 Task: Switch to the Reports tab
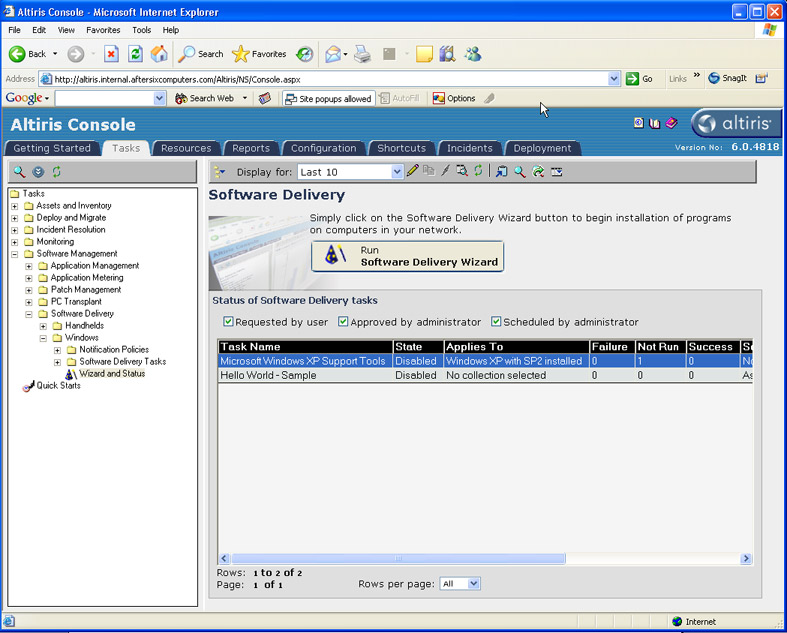tap(251, 148)
